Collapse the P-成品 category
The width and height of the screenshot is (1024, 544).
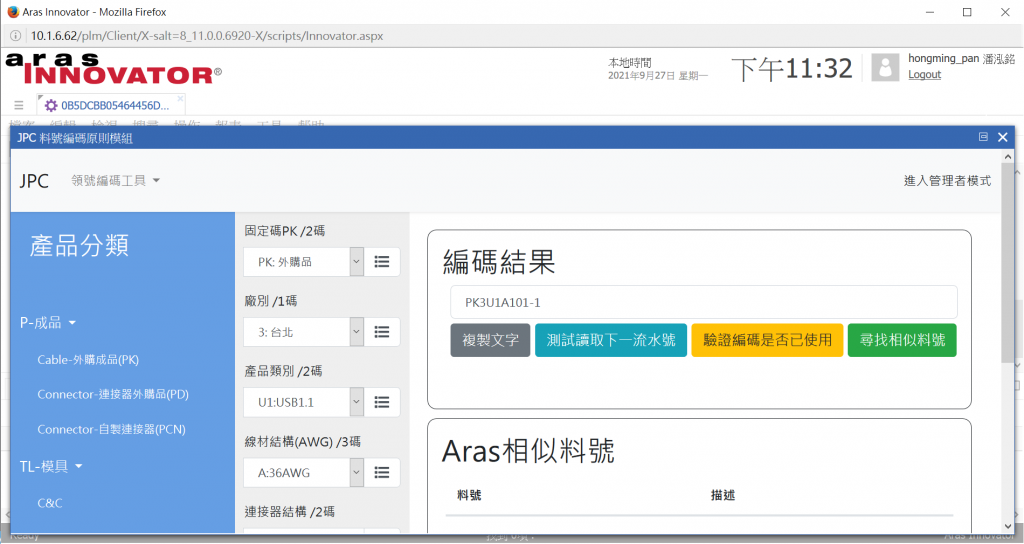48,323
